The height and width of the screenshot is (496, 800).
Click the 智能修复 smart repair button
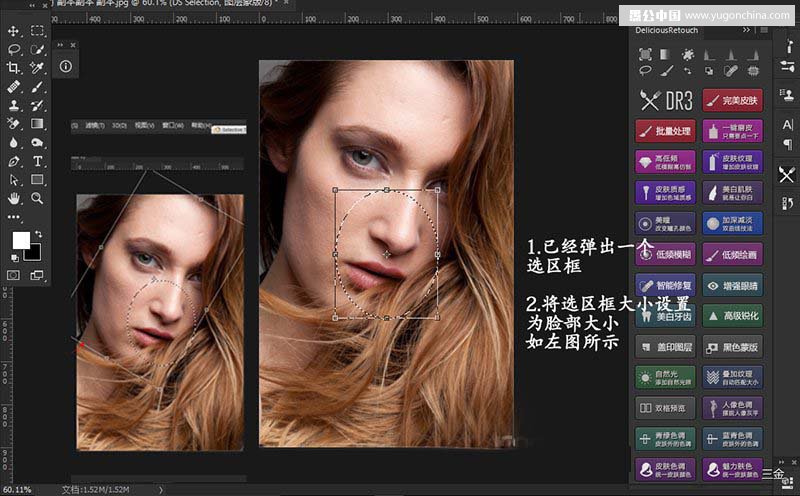point(665,285)
